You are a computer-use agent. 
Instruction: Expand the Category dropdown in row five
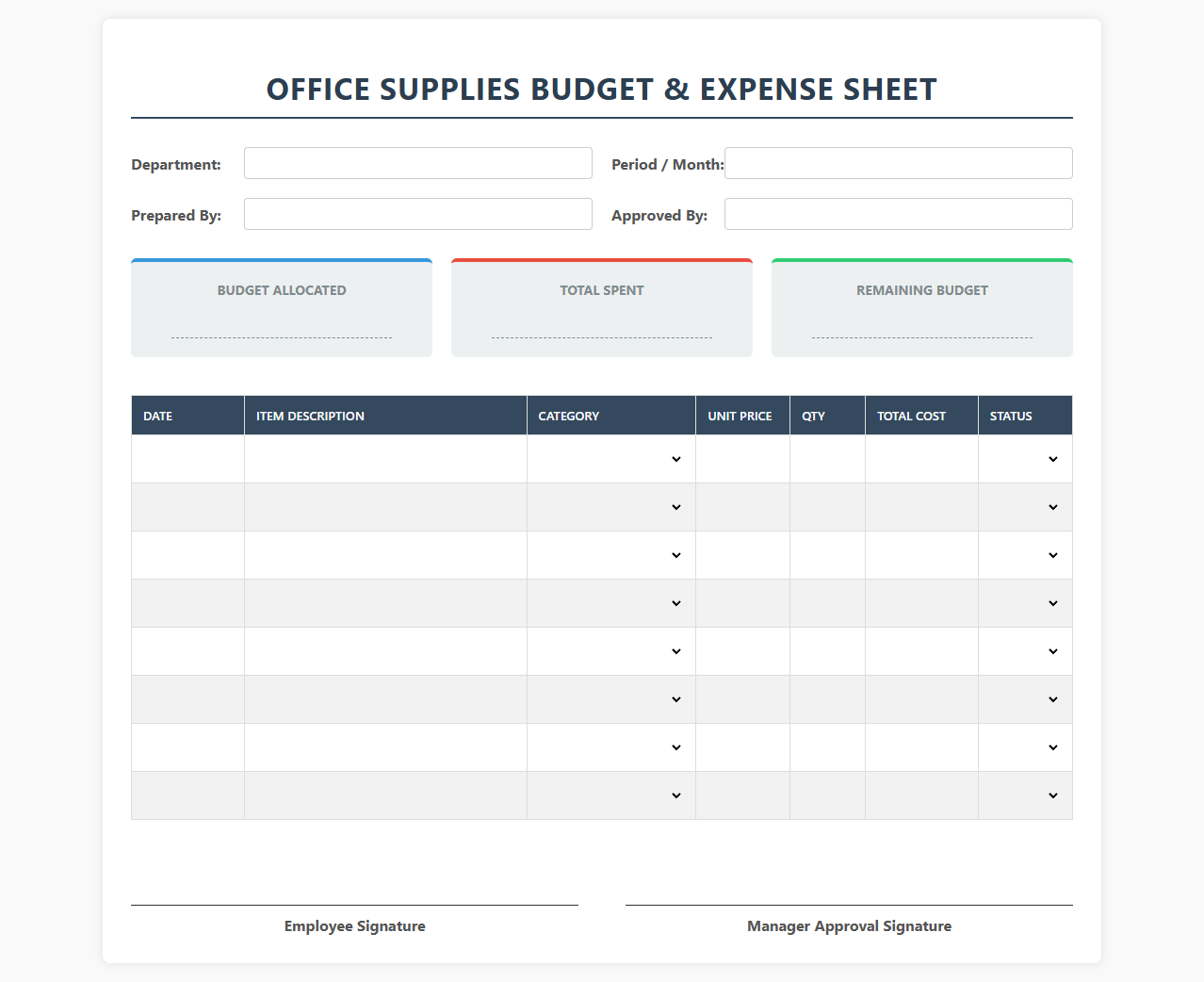pyautogui.click(x=611, y=651)
